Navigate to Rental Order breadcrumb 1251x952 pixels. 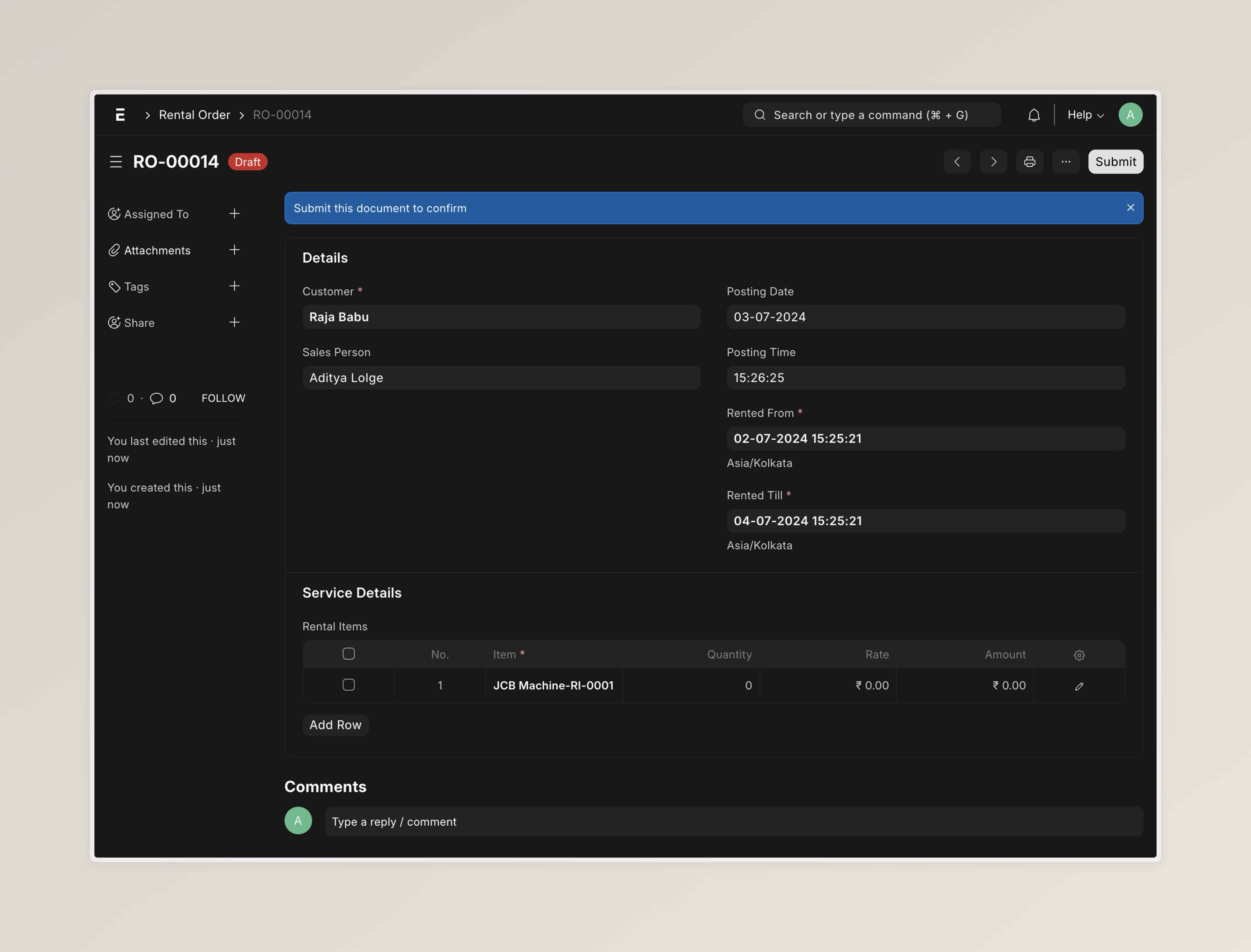pyautogui.click(x=194, y=115)
